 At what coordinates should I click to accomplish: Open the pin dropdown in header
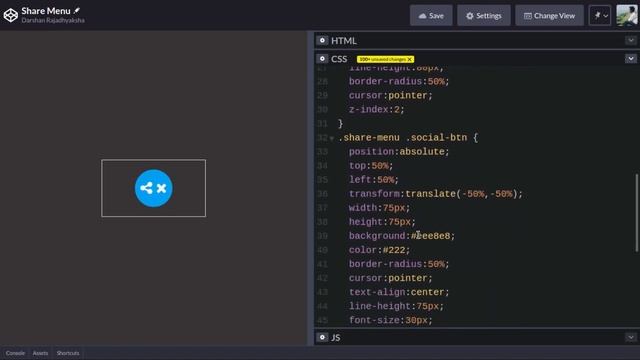(600, 16)
